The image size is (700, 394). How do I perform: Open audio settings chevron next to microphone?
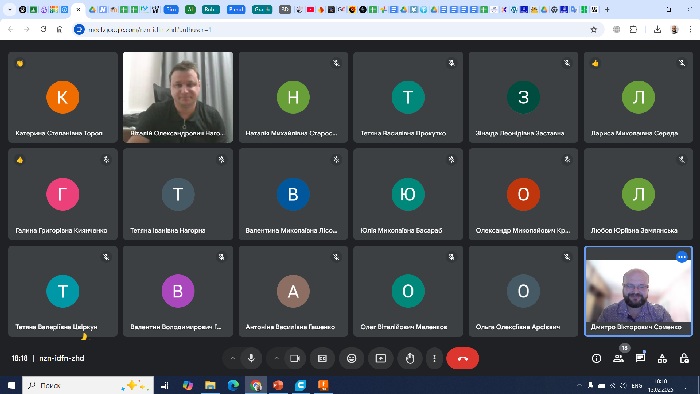pyautogui.click(x=233, y=358)
